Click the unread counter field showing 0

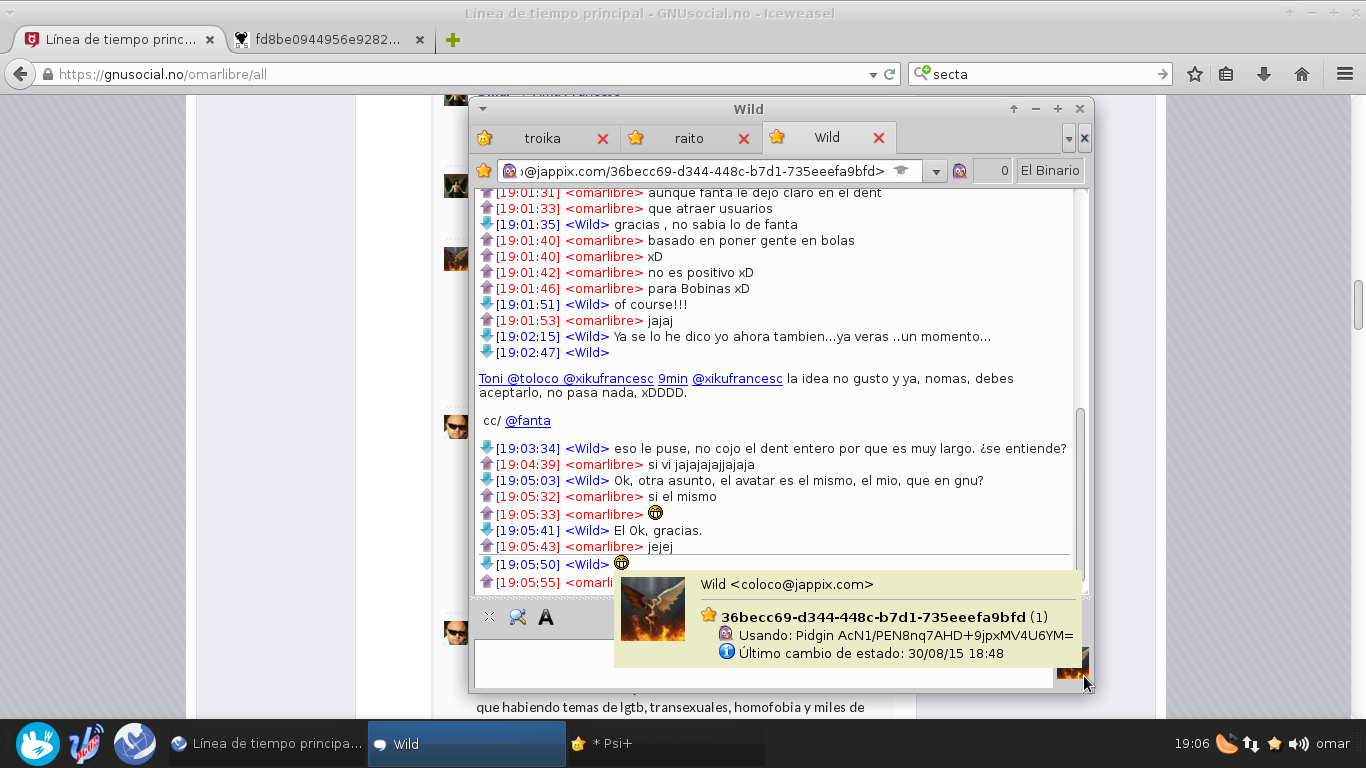992,171
